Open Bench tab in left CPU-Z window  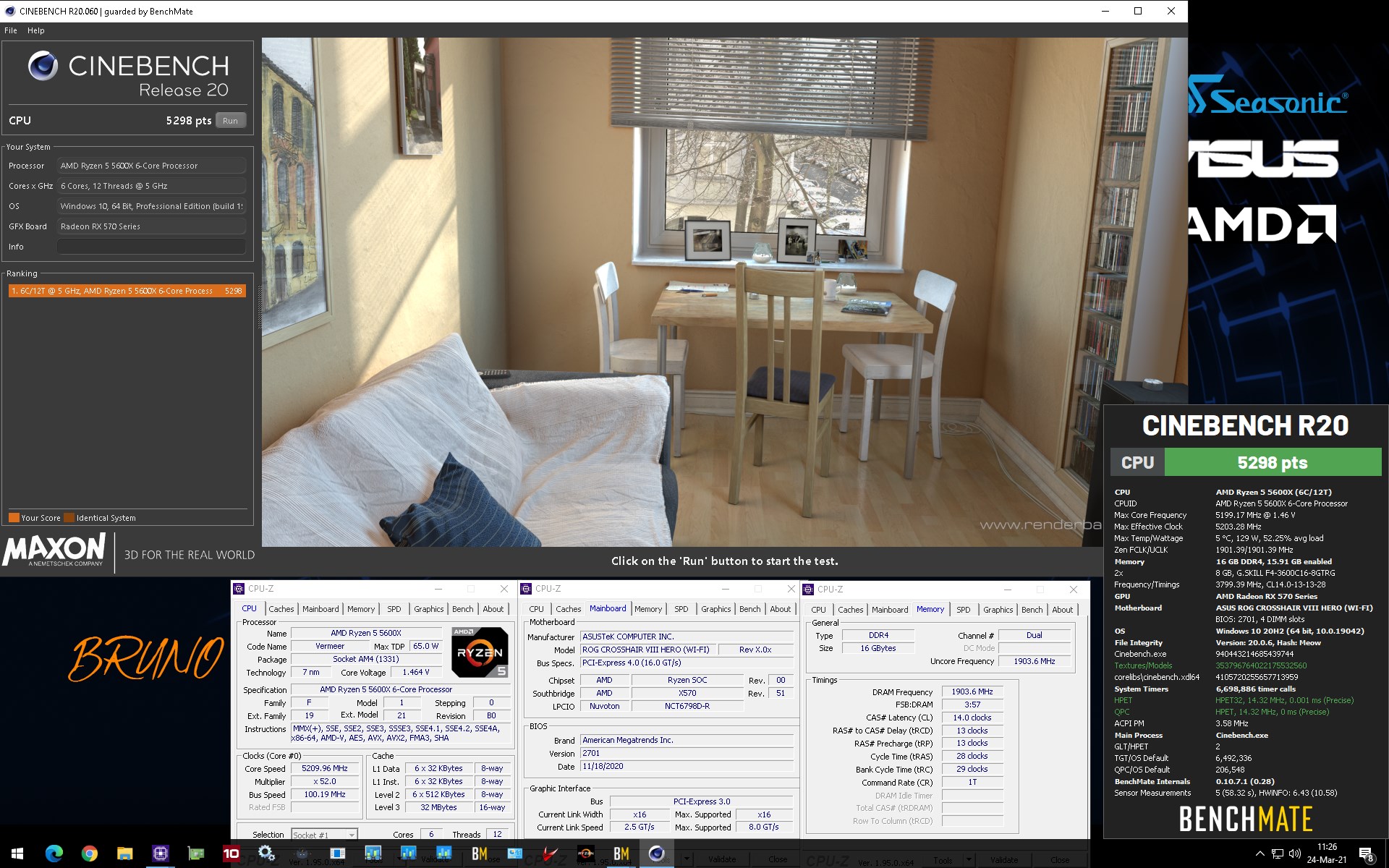click(462, 609)
